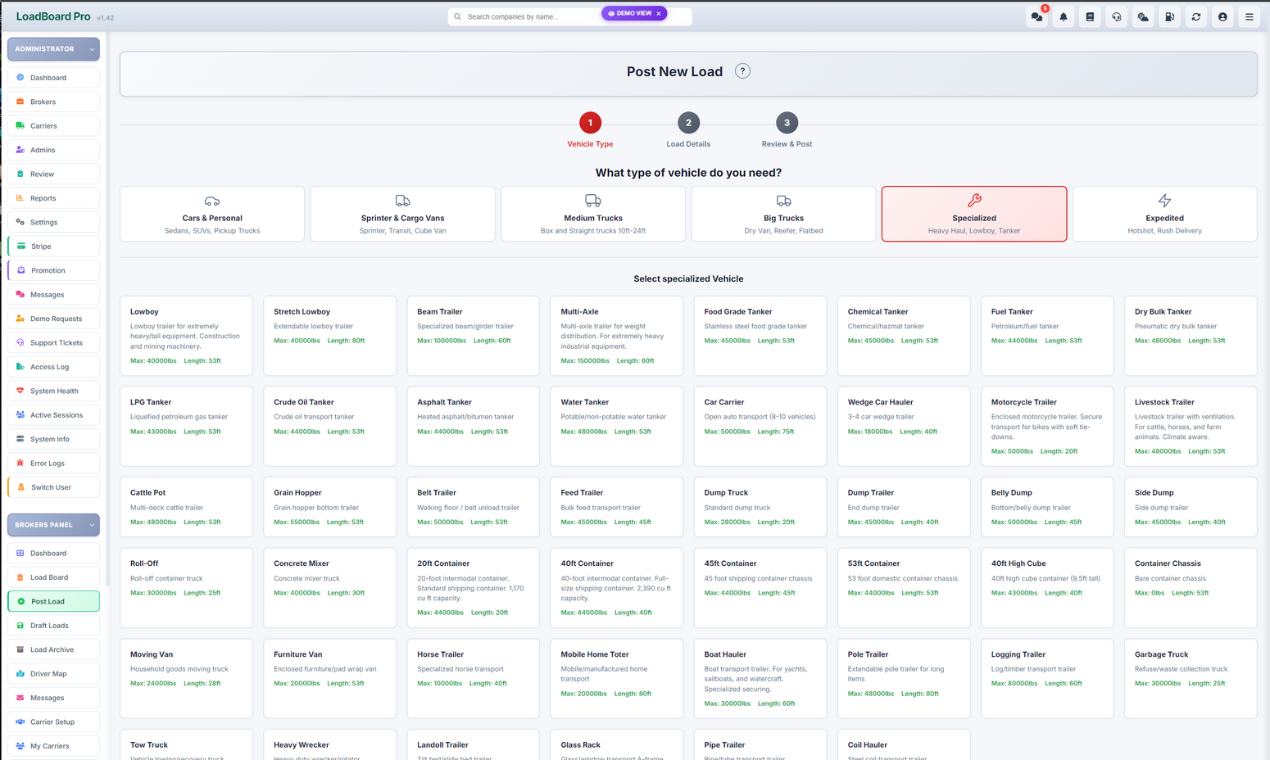This screenshot has width=1270, height=760.
Task: Open the notifications bell icon
Action: (x=1063, y=17)
